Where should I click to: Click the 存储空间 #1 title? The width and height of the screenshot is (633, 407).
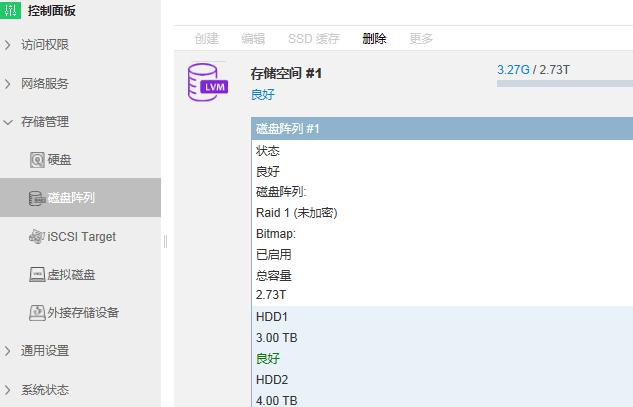click(x=286, y=73)
